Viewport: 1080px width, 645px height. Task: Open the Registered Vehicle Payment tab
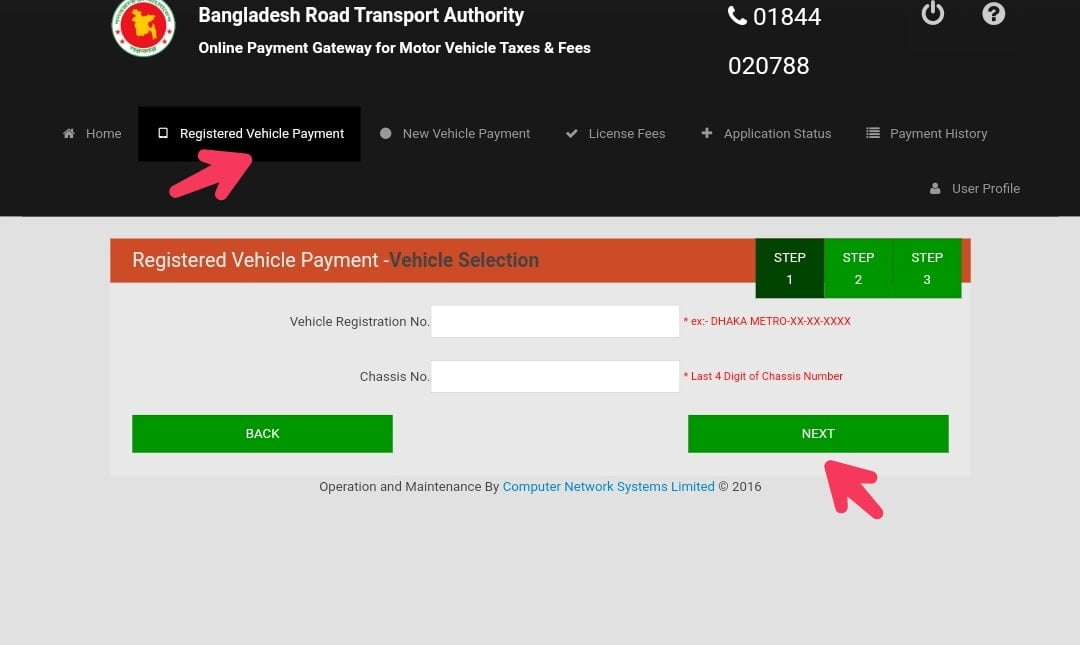tap(249, 134)
